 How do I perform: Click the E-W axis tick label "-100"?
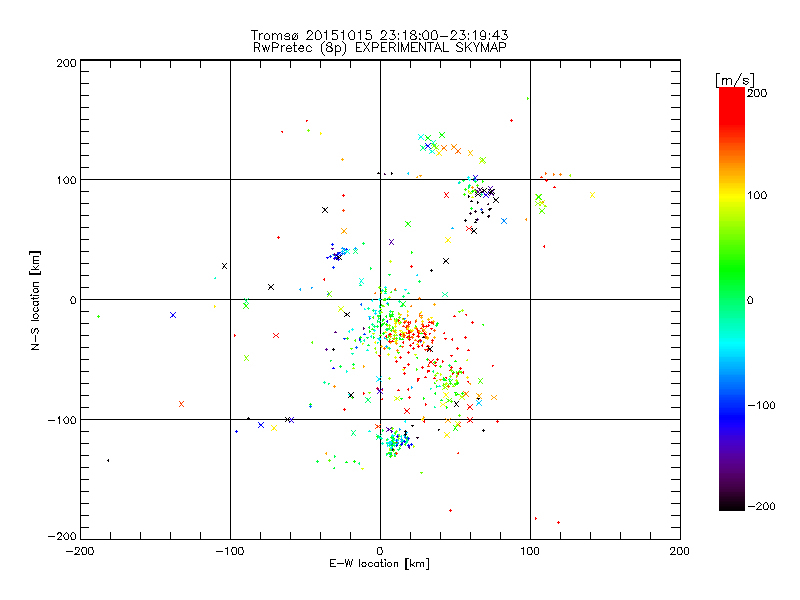pos(230,551)
